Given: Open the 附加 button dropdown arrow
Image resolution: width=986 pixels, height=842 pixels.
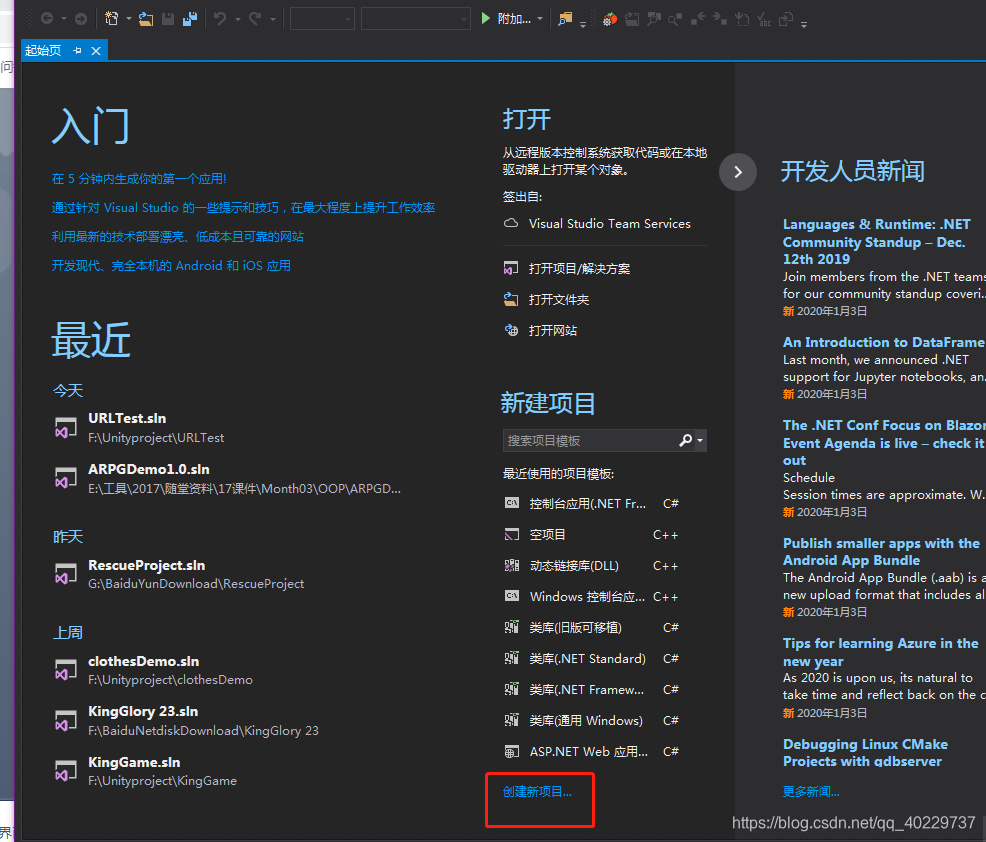Looking at the screenshot, I should (x=540, y=19).
